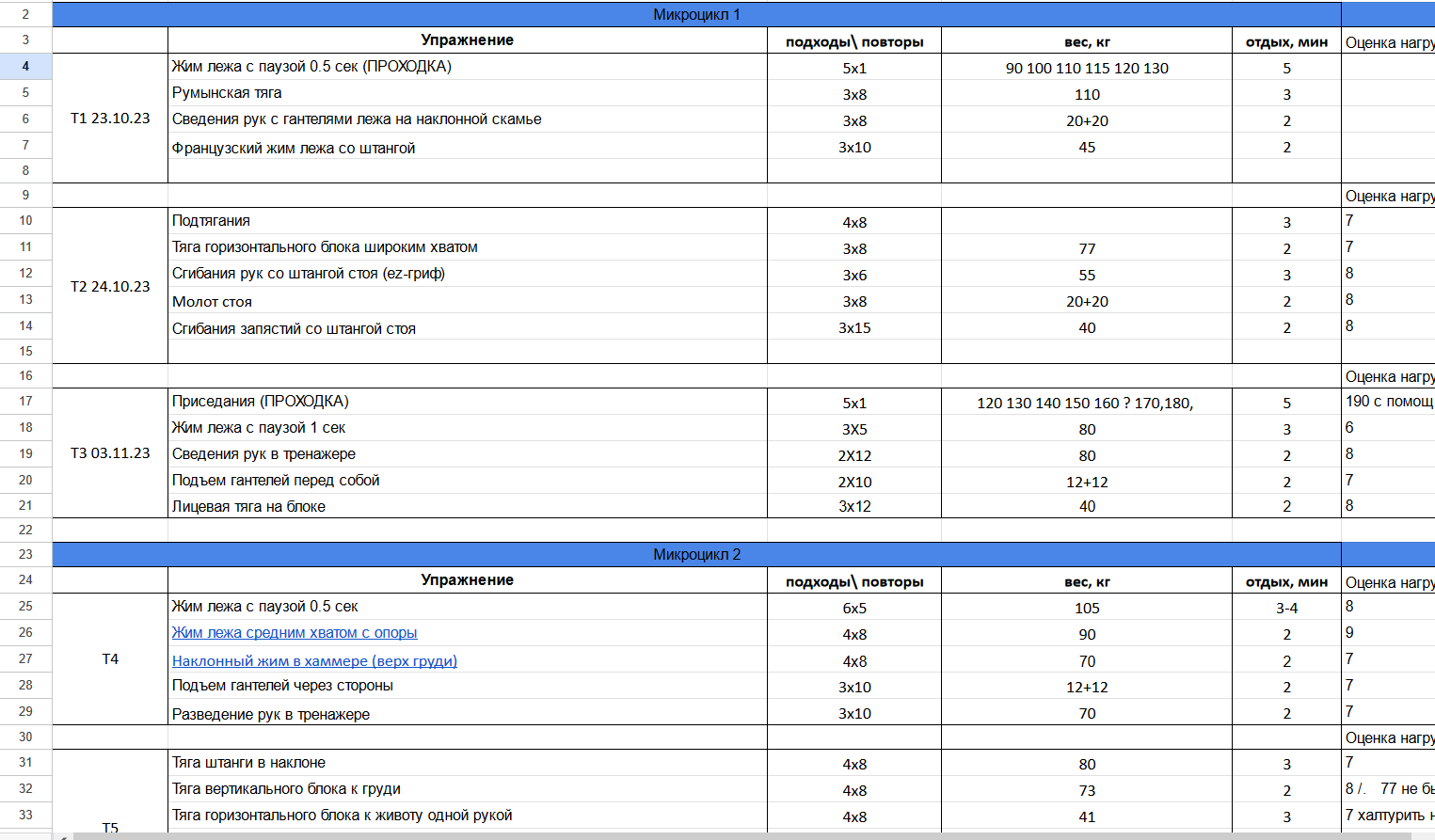Select cell 'Сгибания рук со штангой стоя (ez-гриф)'
The width and height of the screenshot is (1435, 840).
click(x=468, y=274)
